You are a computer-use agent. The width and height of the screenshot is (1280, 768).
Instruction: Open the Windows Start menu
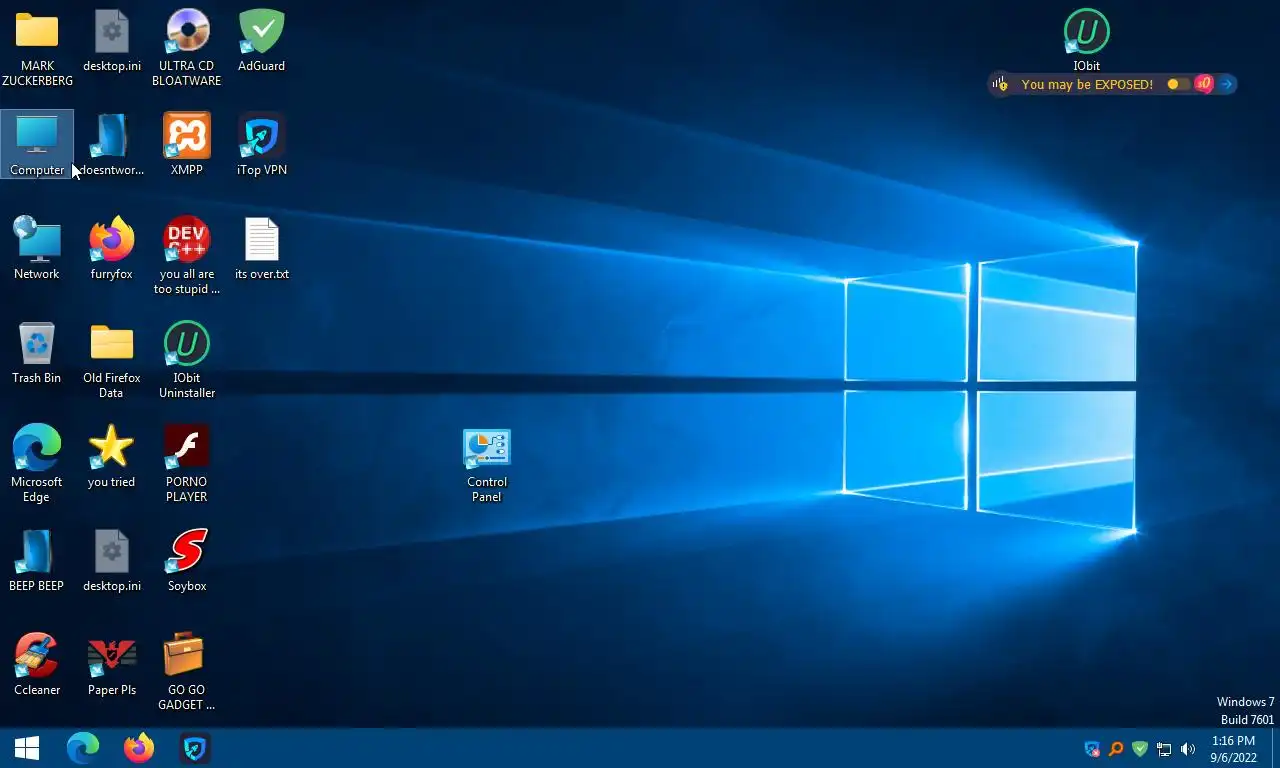[x=27, y=748]
